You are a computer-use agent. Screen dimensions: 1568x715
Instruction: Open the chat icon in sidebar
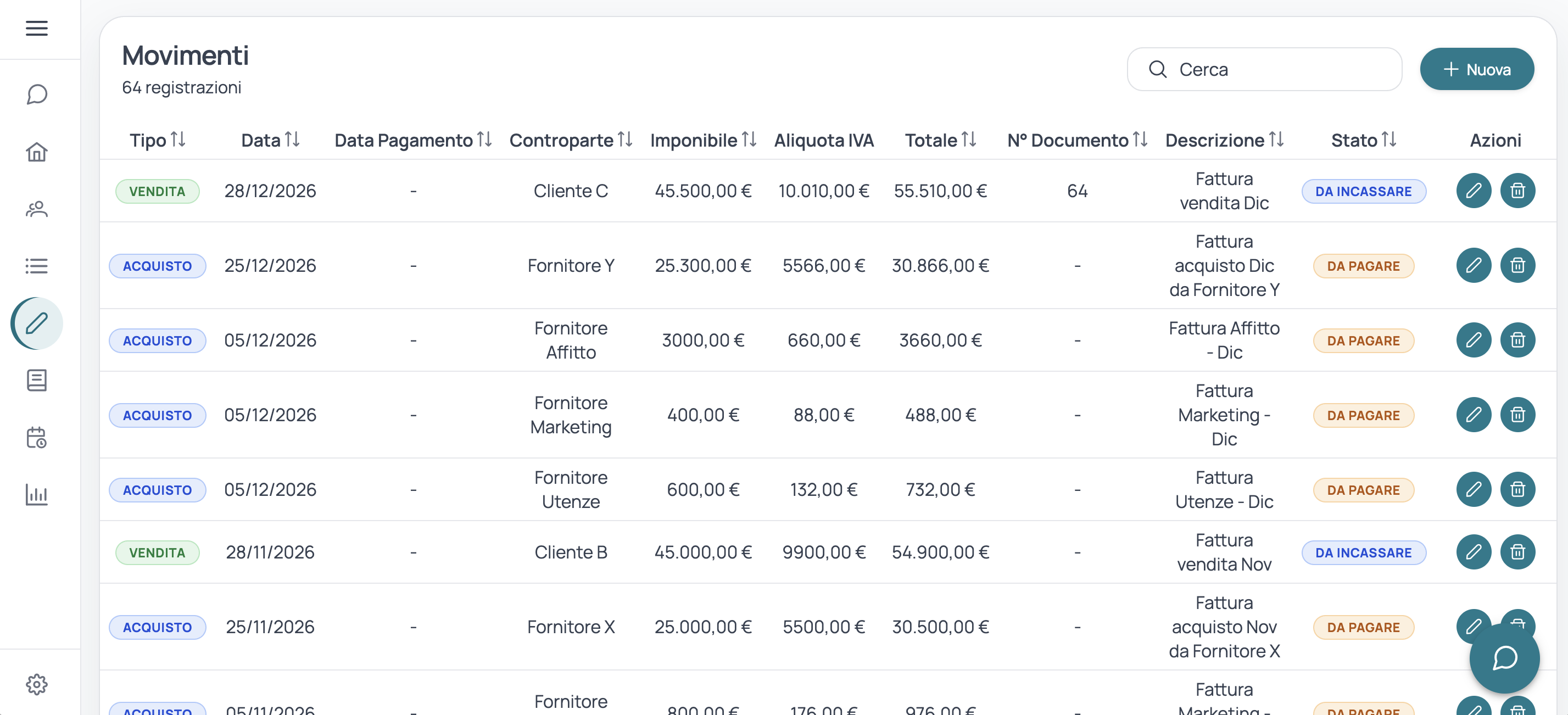[x=36, y=94]
